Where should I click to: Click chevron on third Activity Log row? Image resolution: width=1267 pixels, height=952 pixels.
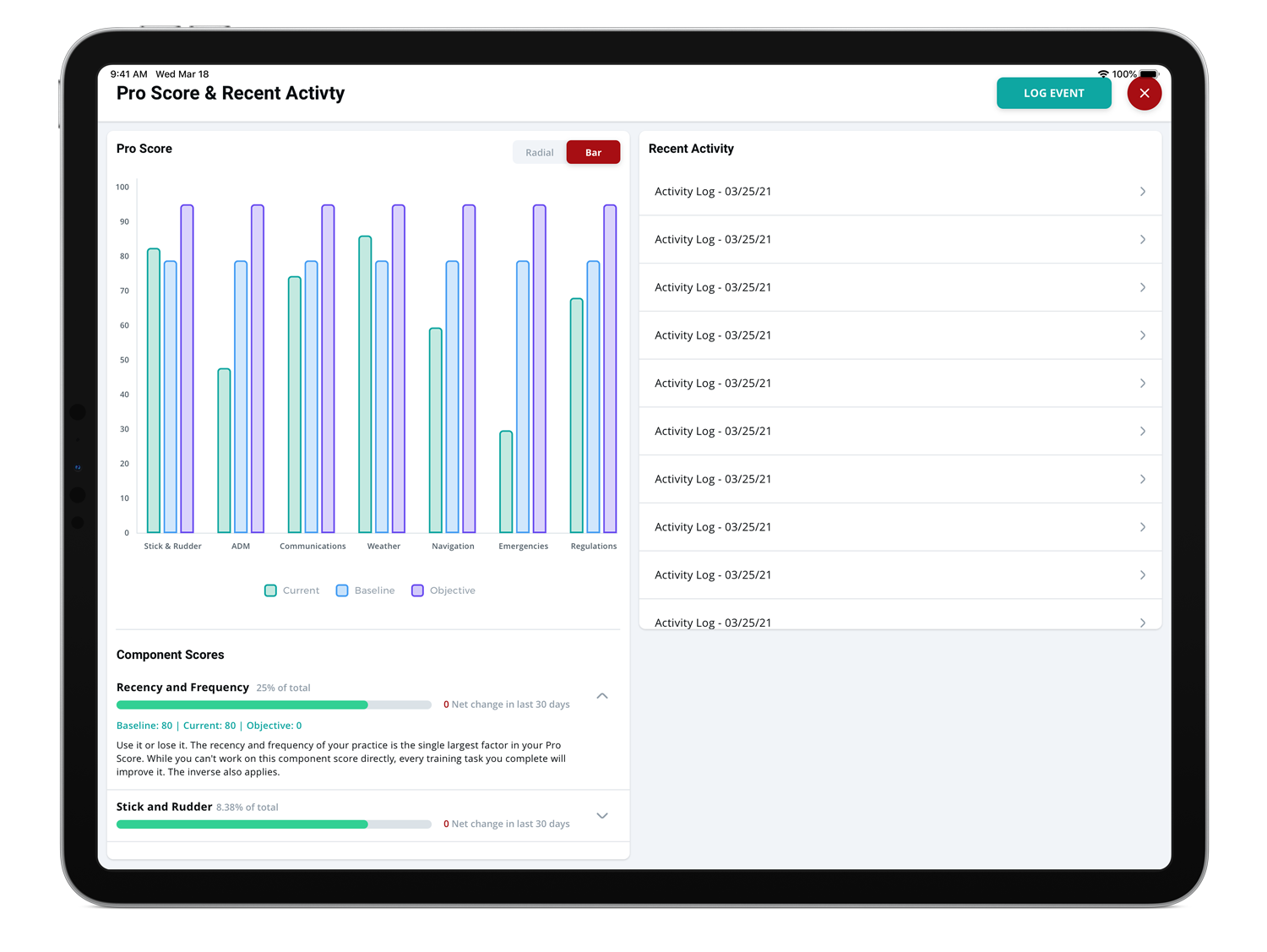tap(1142, 288)
